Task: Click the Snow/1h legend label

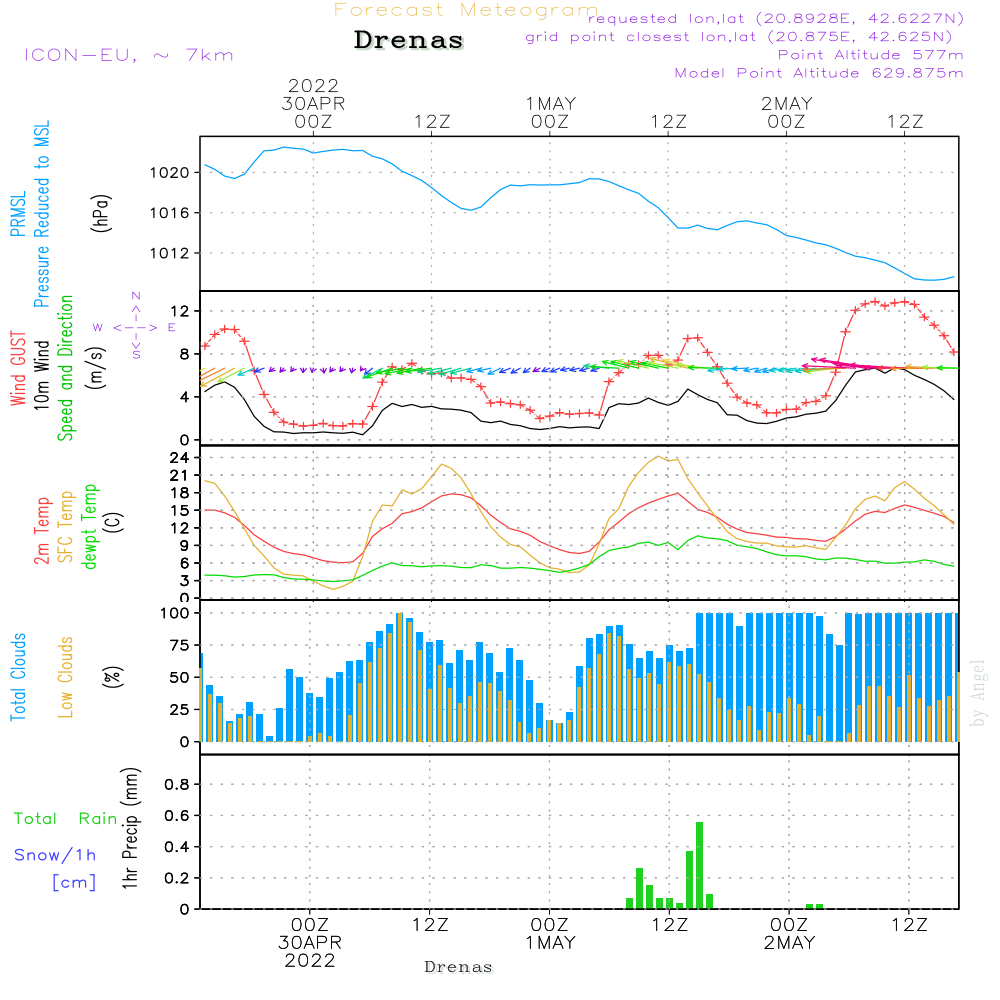Action: point(56,855)
